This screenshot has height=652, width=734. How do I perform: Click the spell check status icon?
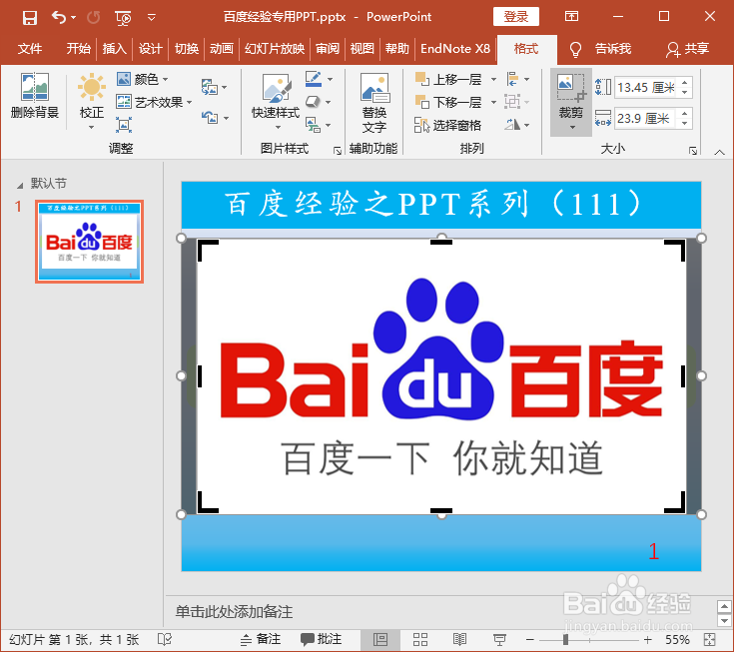point(165,639)
